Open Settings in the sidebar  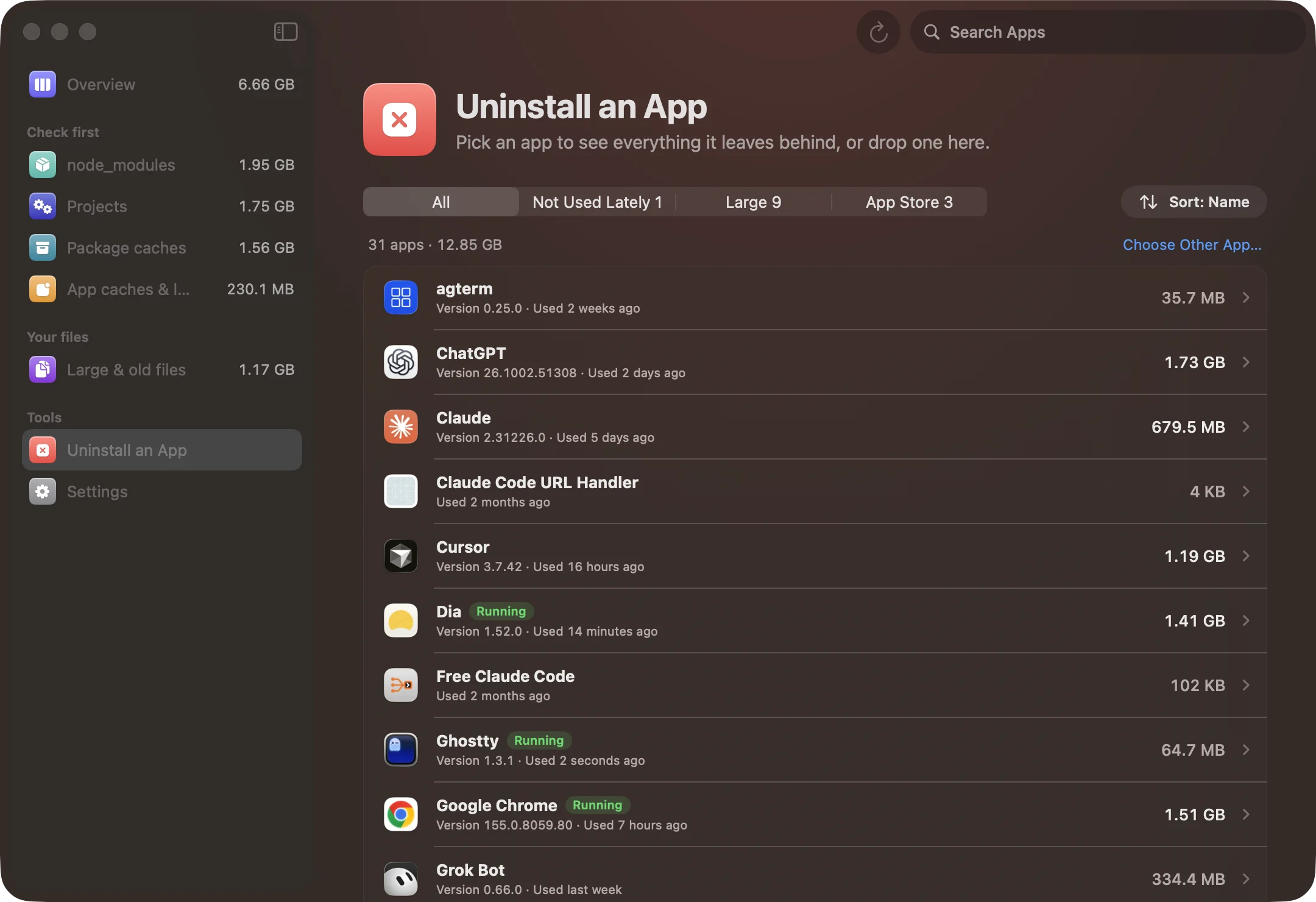tap(162, 491)
